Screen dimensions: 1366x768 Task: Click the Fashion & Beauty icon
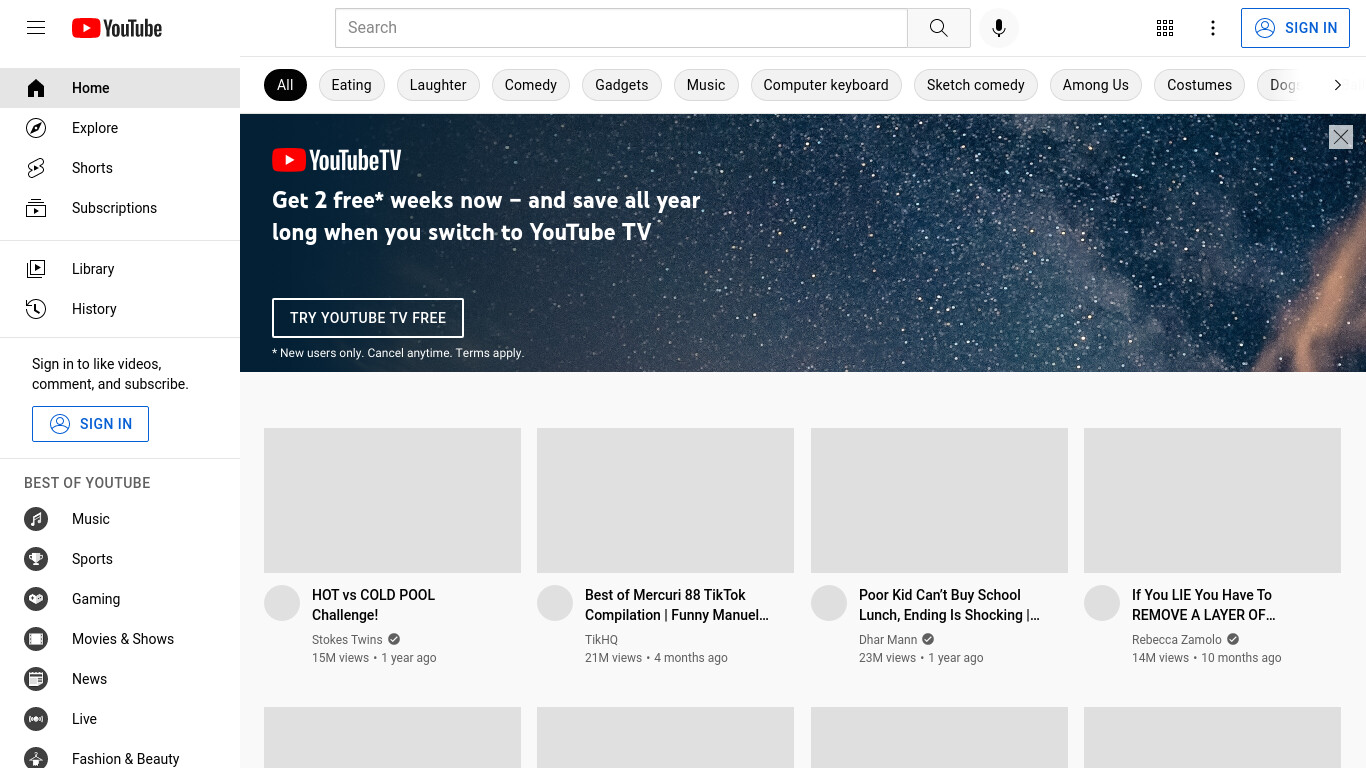click(x=36, y=759)
